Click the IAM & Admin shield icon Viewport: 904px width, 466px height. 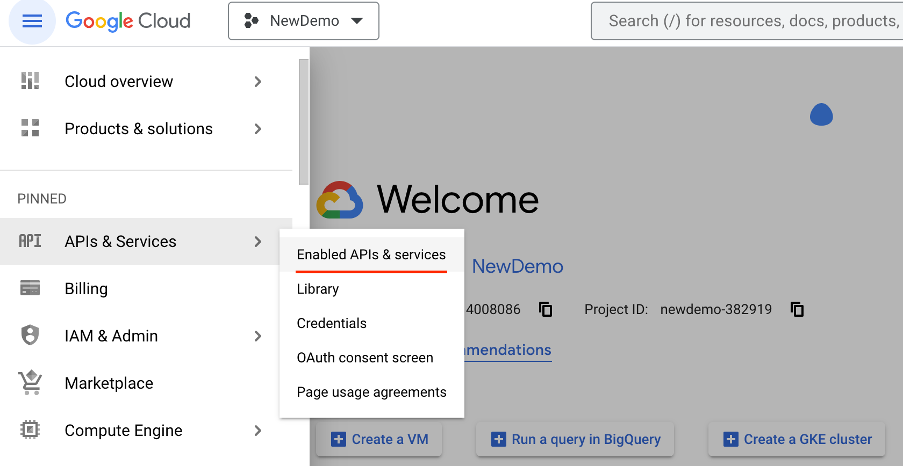point(30,336)
